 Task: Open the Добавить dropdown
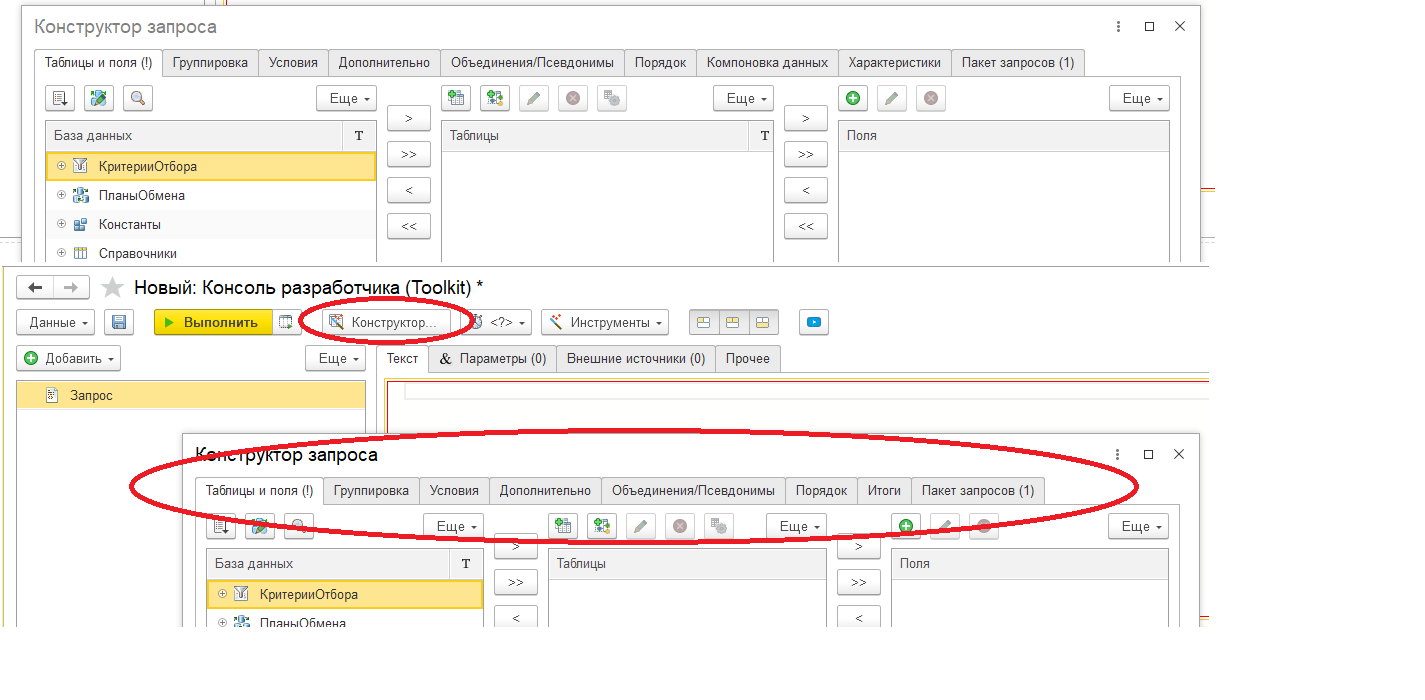pos(69,358)
